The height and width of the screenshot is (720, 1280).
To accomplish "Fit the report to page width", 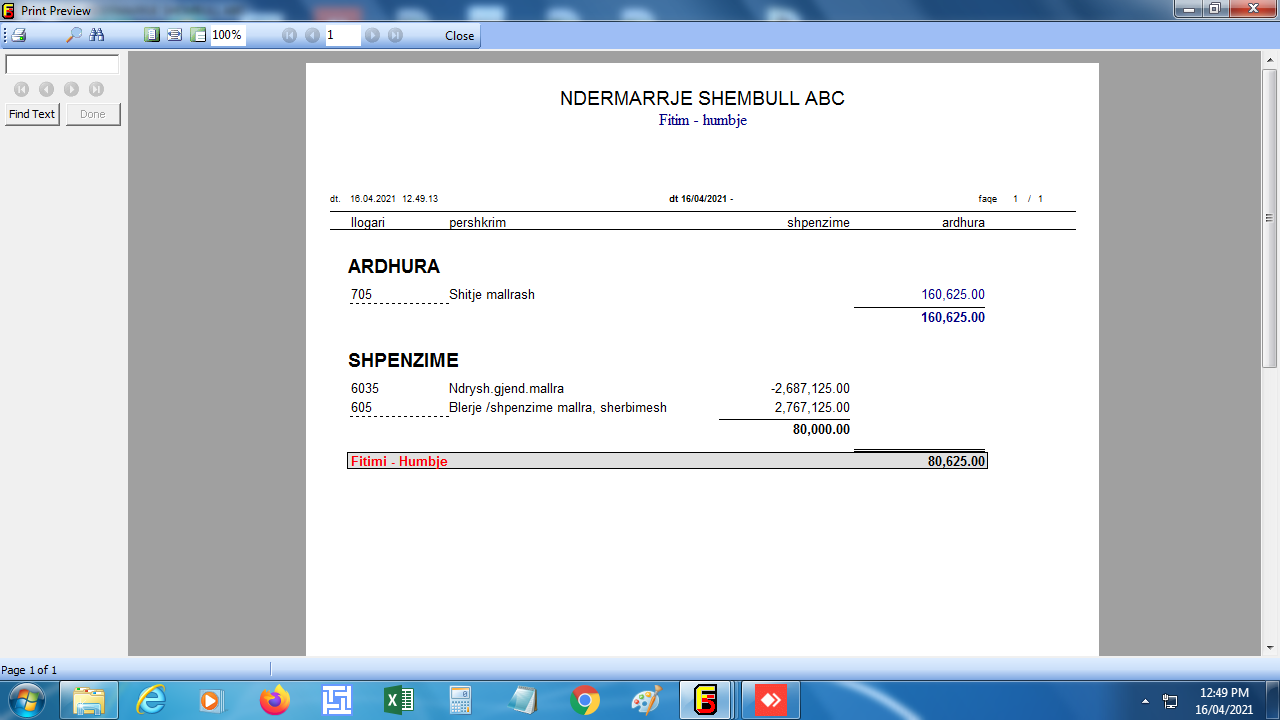I will pos(175,35).
